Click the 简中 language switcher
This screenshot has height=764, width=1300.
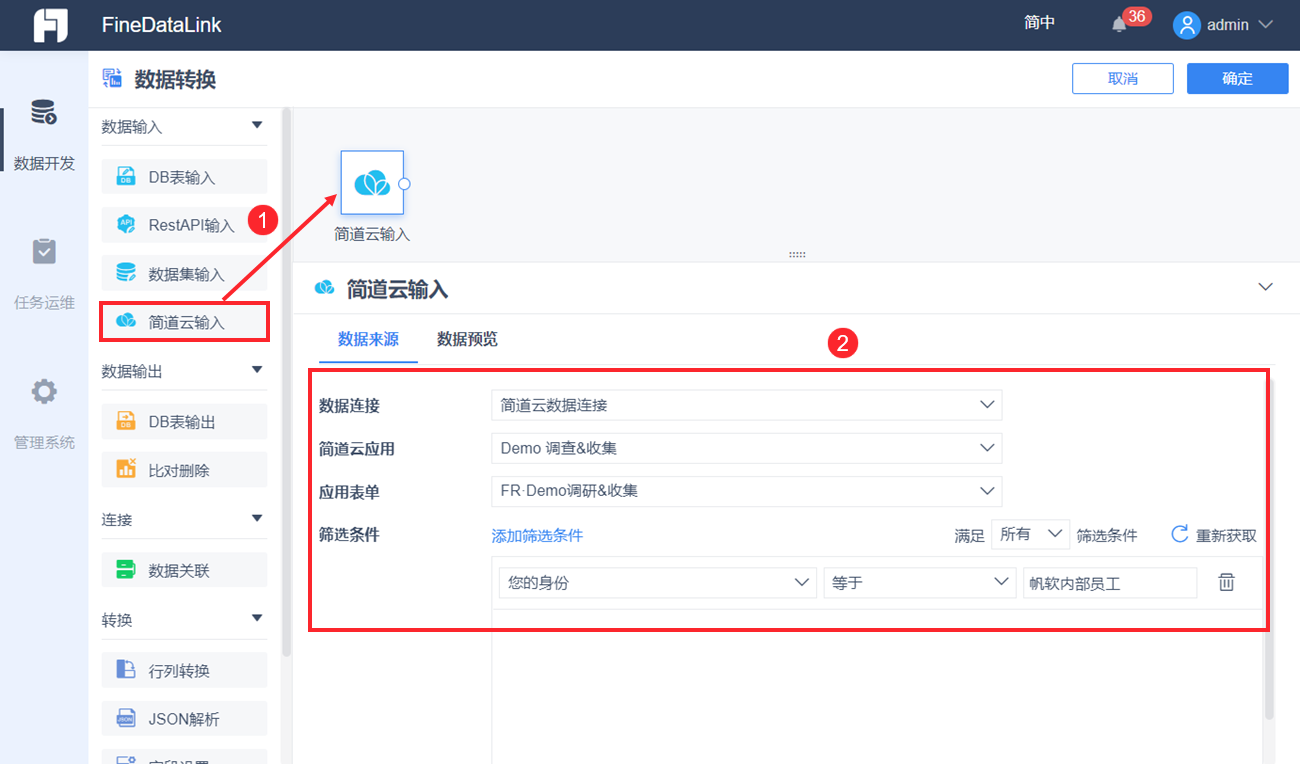(x=1040, y=23)
